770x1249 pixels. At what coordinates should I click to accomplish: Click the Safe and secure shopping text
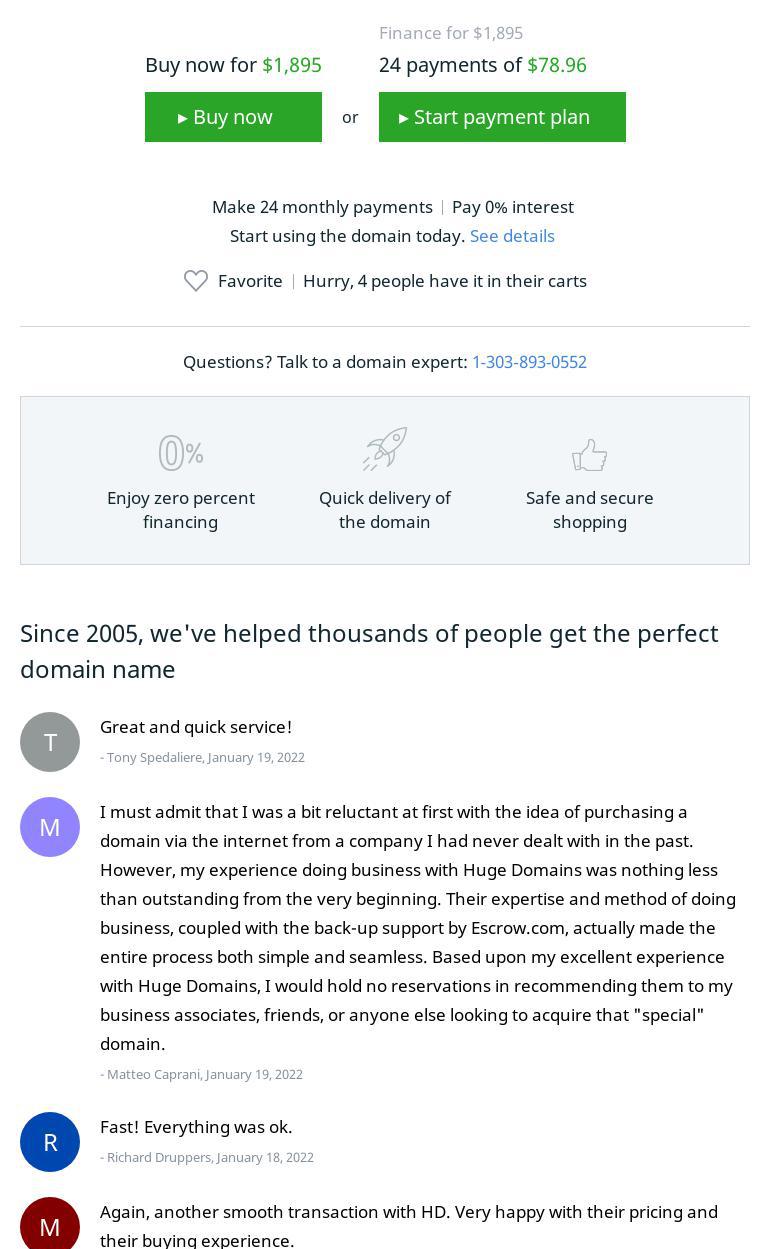point(590,510)
